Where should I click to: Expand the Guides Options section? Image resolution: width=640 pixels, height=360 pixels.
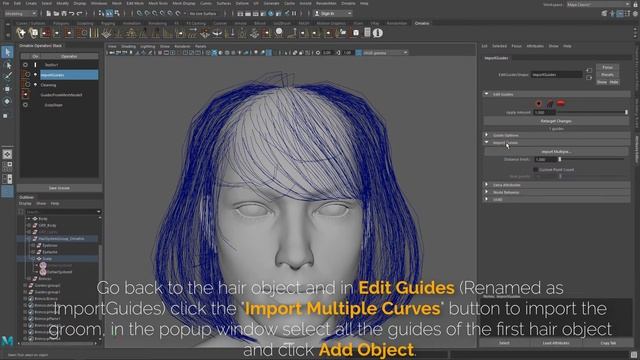coord(556,135)
